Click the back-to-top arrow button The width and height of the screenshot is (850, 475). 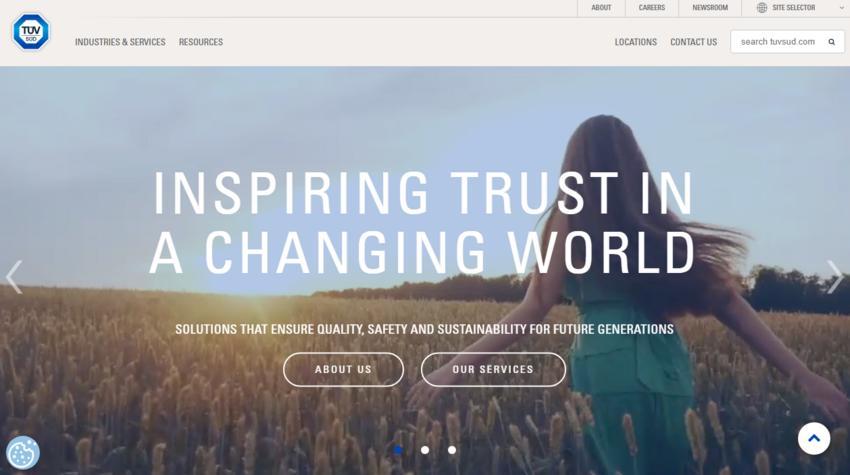tap(814, 439)
